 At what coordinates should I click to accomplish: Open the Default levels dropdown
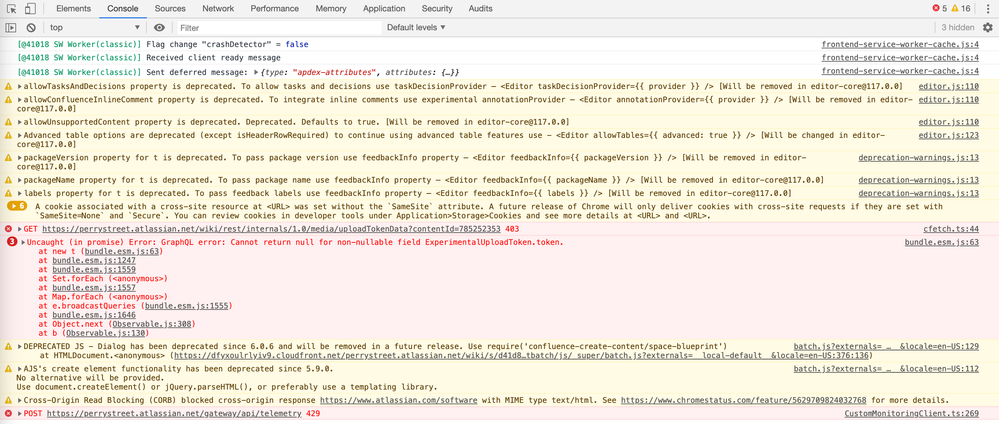(x=416, y=27)
